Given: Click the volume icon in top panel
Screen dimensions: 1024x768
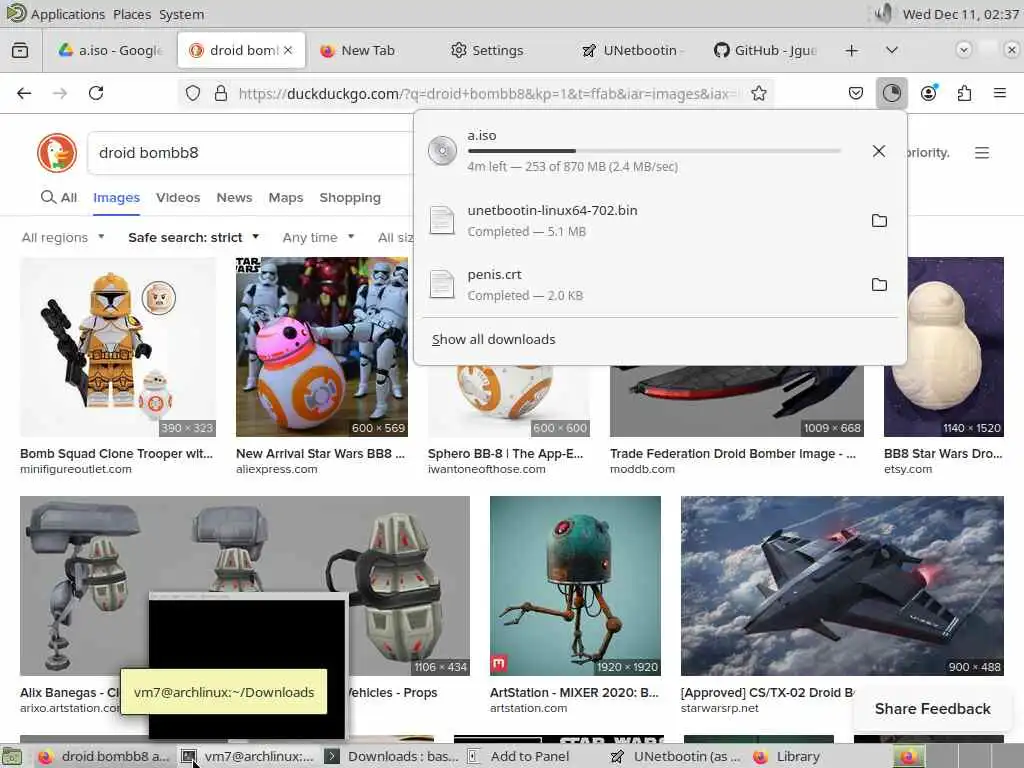Looking at the screenshot, I should coord(883,14).
